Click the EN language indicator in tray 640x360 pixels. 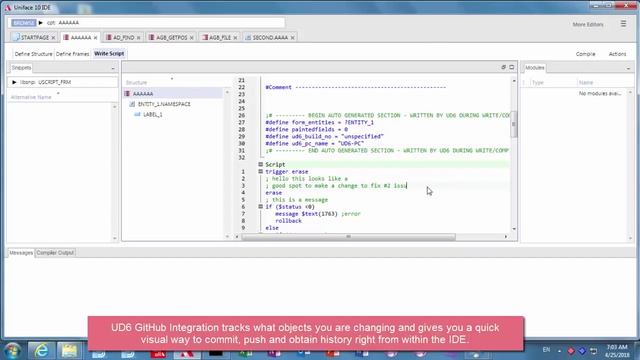point(546,350)
